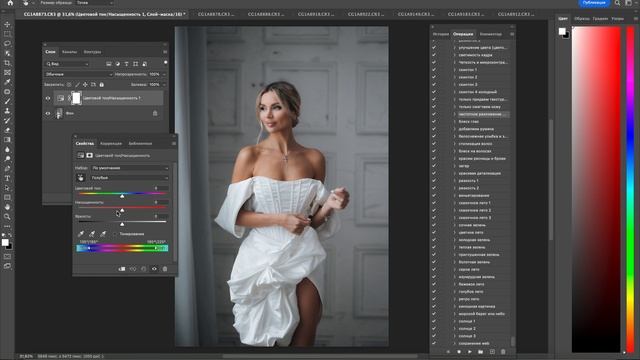Click the Lightness slider handle
640x360 pixels.
click(122, 224)
